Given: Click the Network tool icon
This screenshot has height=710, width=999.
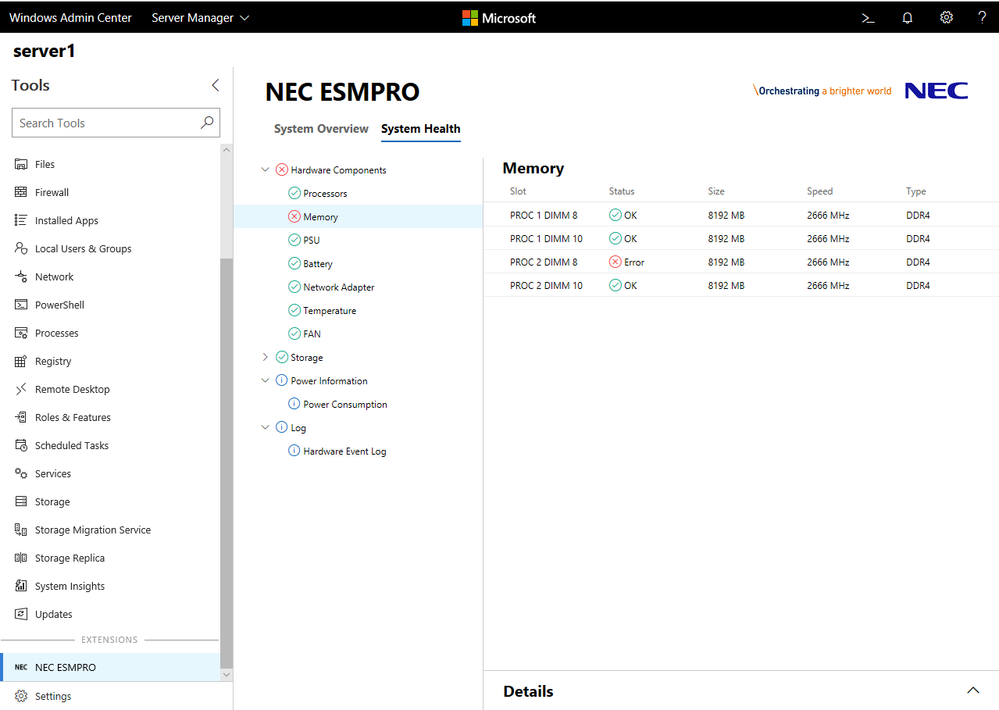Looking at the screenshot, I should tap(21, 277).
